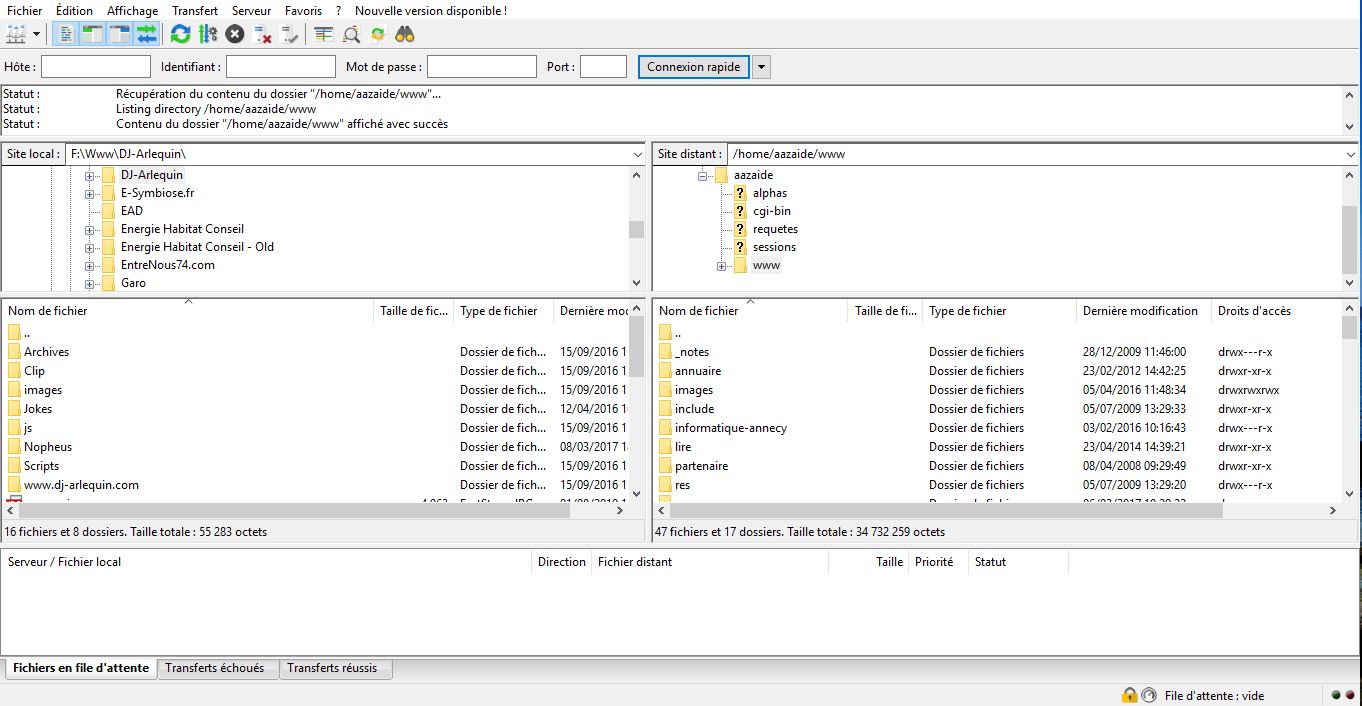Focus the Mot de passe input field
The width and height of the screenshot is (1362, 706).
tap(482, 67)
